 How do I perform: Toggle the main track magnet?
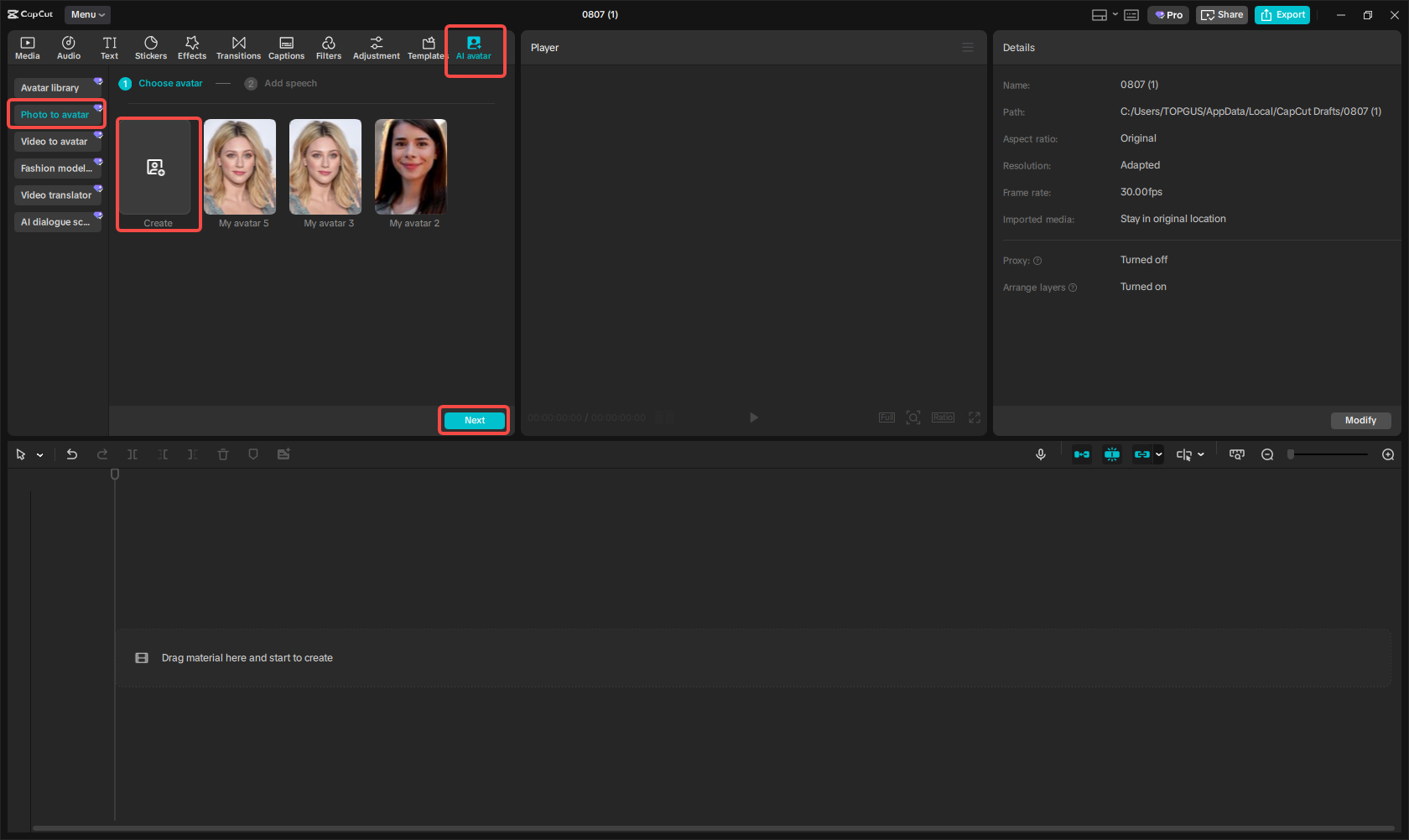[1082, 454]
